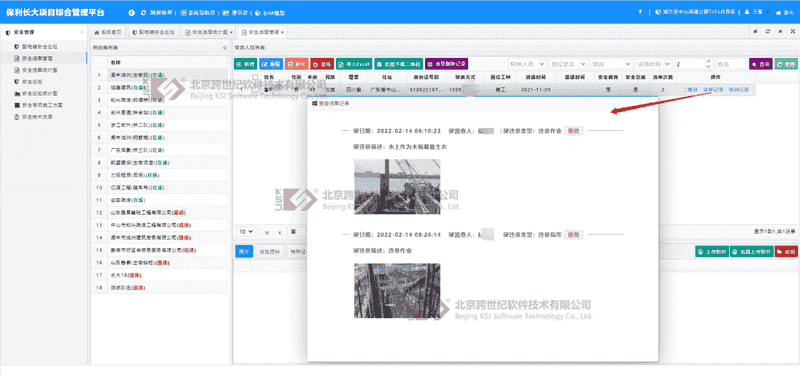Viewport: 800px width, 376px height.
Task: Click the 查看违章记录 dialog title icon
Action: tap(315, 104)
